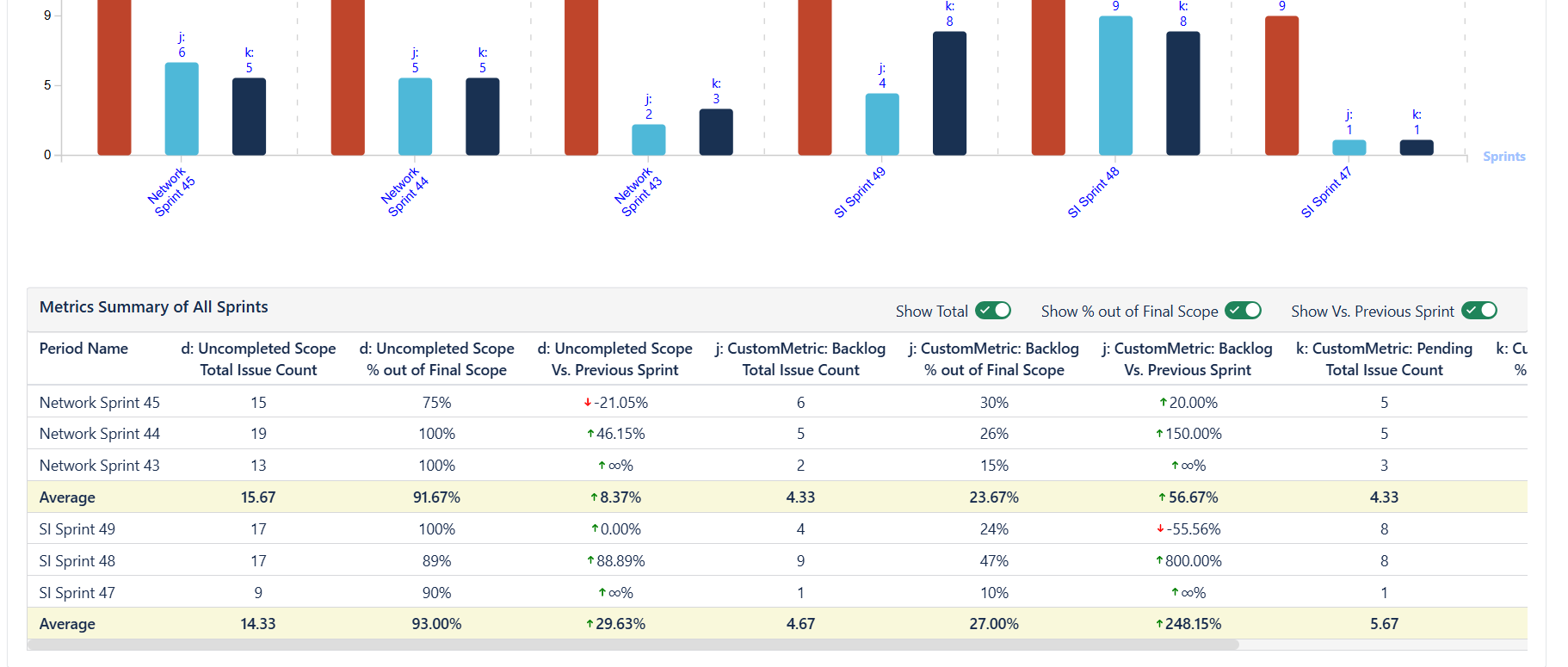Click the red decrease arrow beside -21.05%
The image size is (1568, 667).
589,402
